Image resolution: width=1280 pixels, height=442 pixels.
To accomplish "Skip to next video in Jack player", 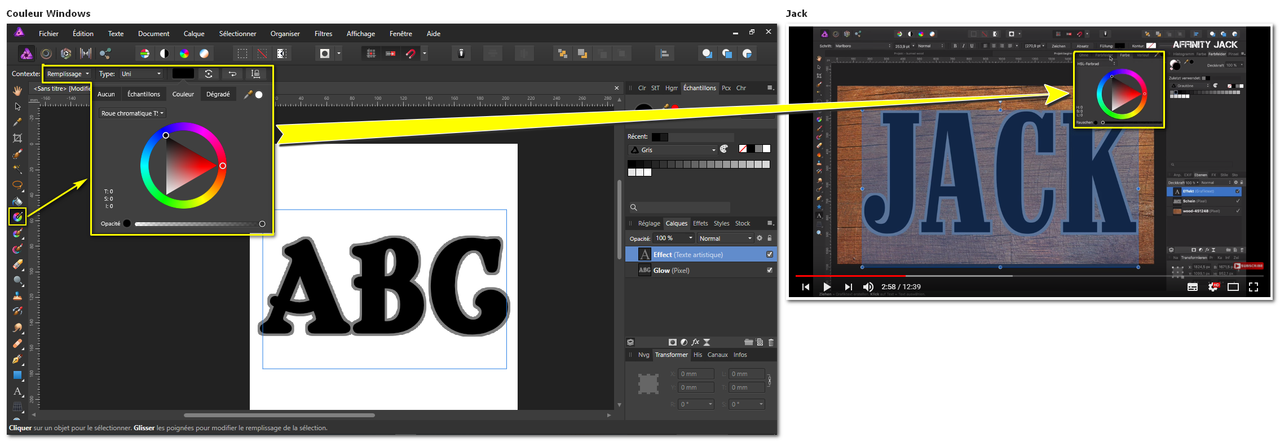I will [849, 287].
